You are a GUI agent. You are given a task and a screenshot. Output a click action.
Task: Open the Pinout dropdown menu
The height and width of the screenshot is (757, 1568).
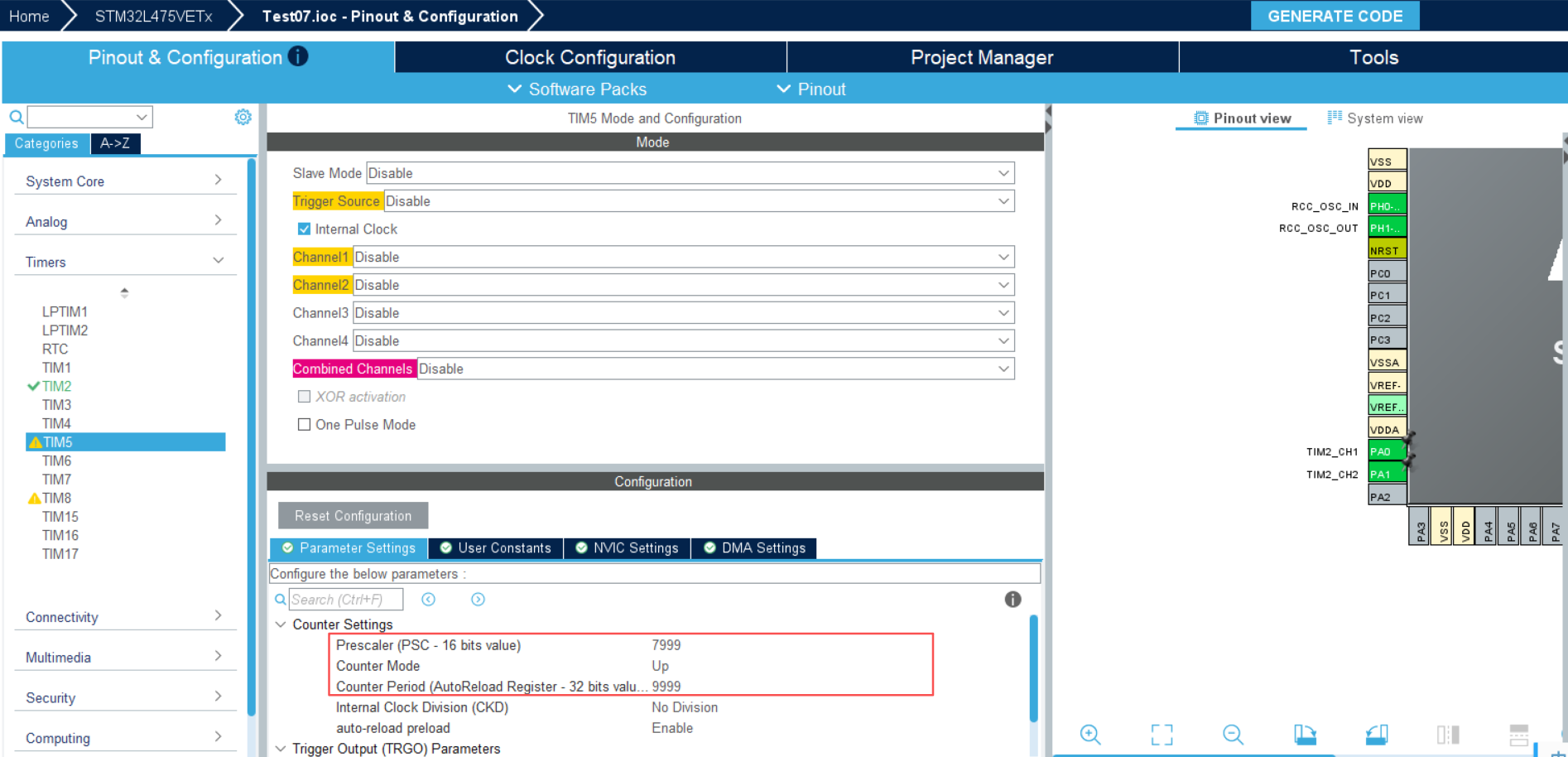pos(810,89)
